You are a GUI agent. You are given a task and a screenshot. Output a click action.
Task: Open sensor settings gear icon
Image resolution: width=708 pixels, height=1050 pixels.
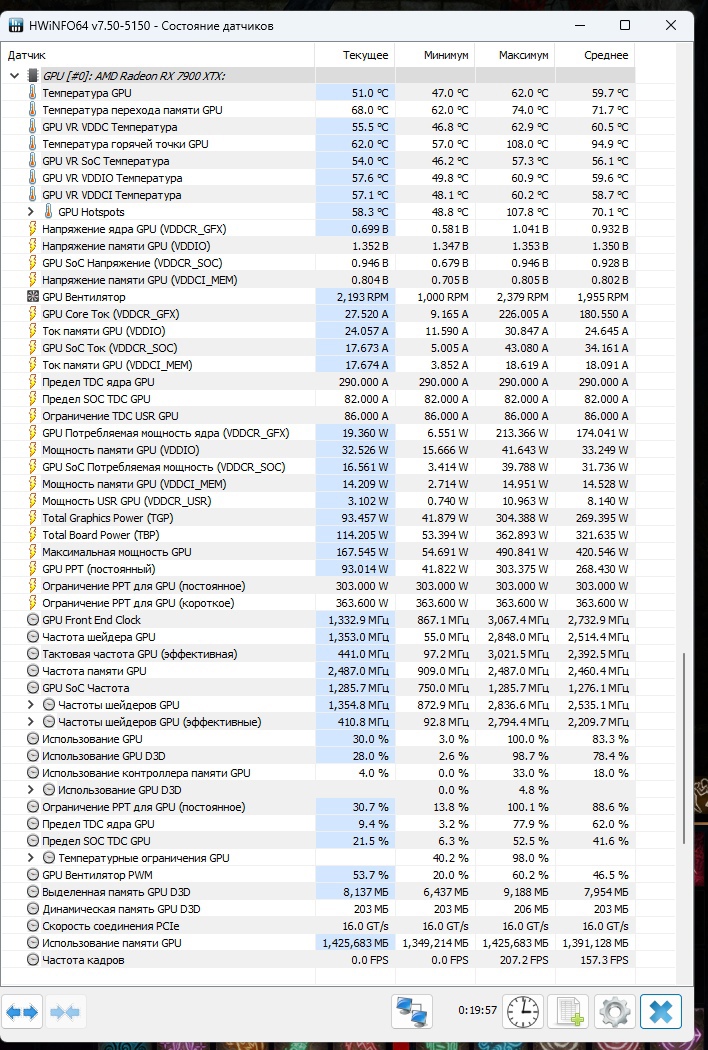point(614,1012)
